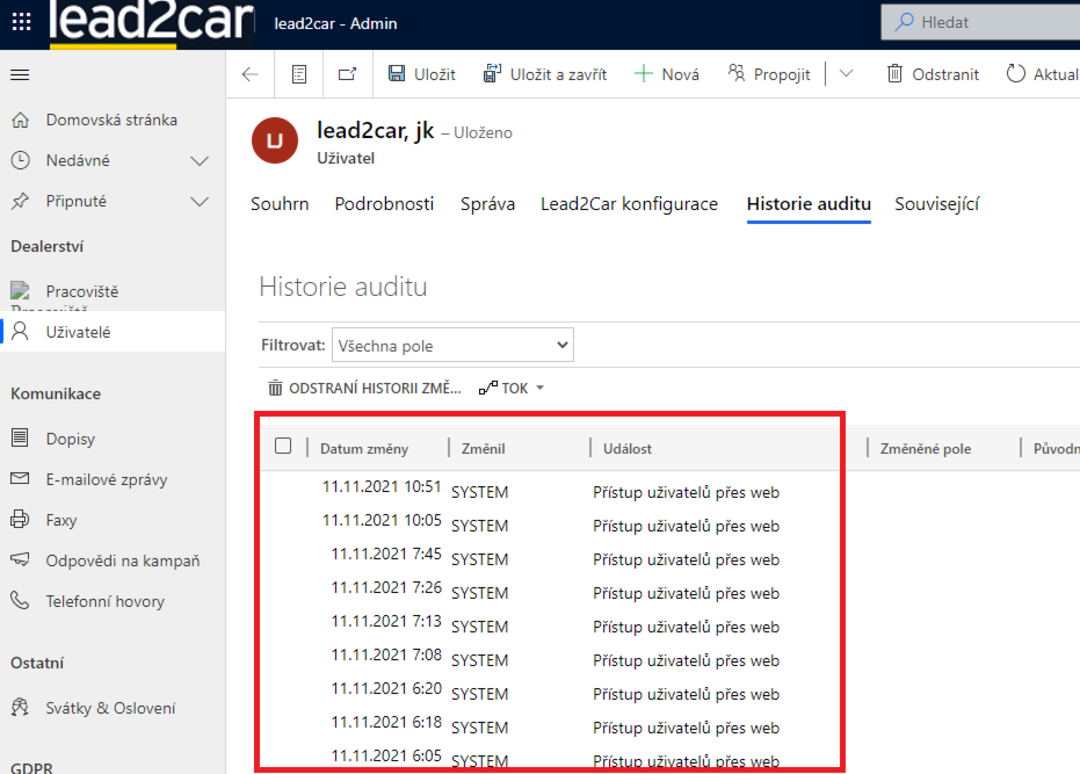The image size is (1080, 774).
Task: Create new record with Nová
Action: pyautogui.click(x=667, y=74)
